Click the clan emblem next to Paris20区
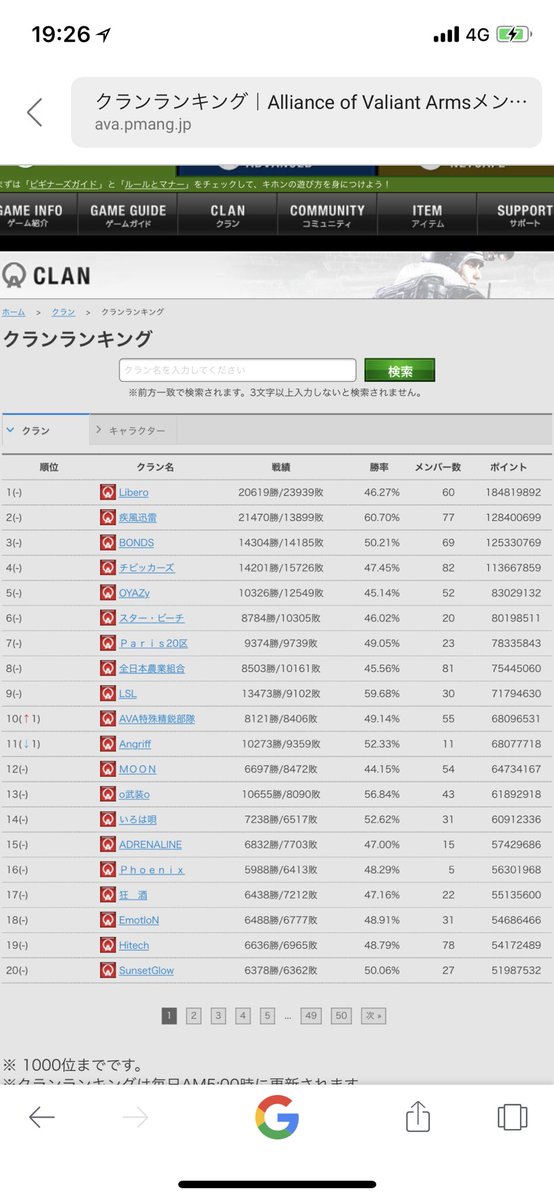 [x=108, y=643]
